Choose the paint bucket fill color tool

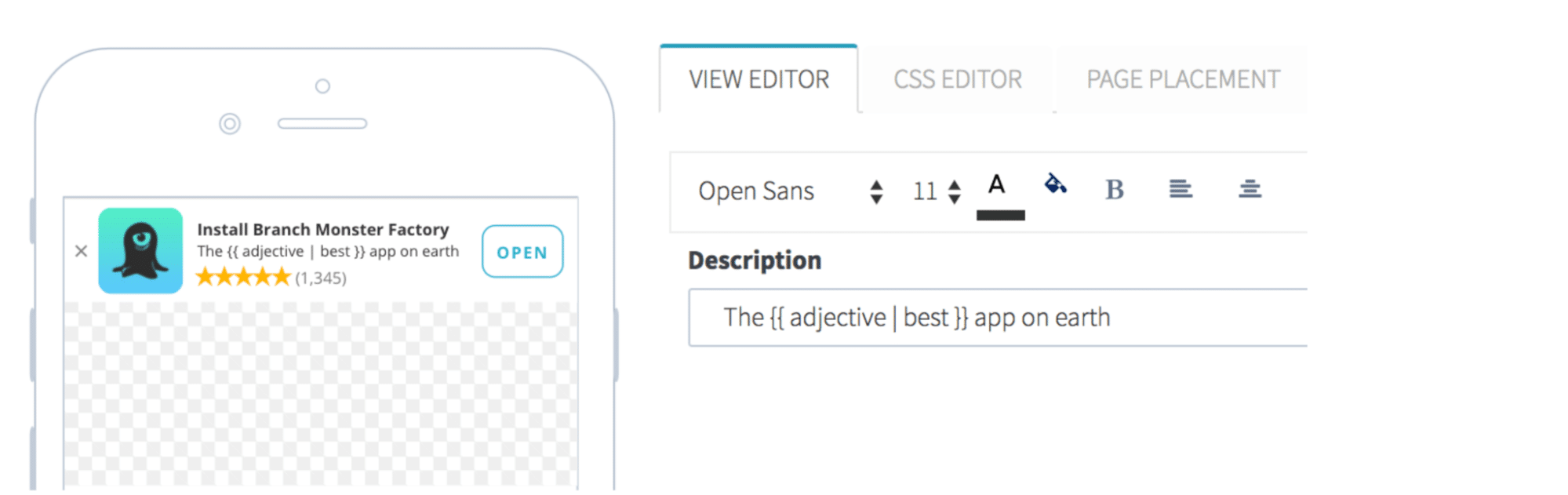(x=1055, y=184)
